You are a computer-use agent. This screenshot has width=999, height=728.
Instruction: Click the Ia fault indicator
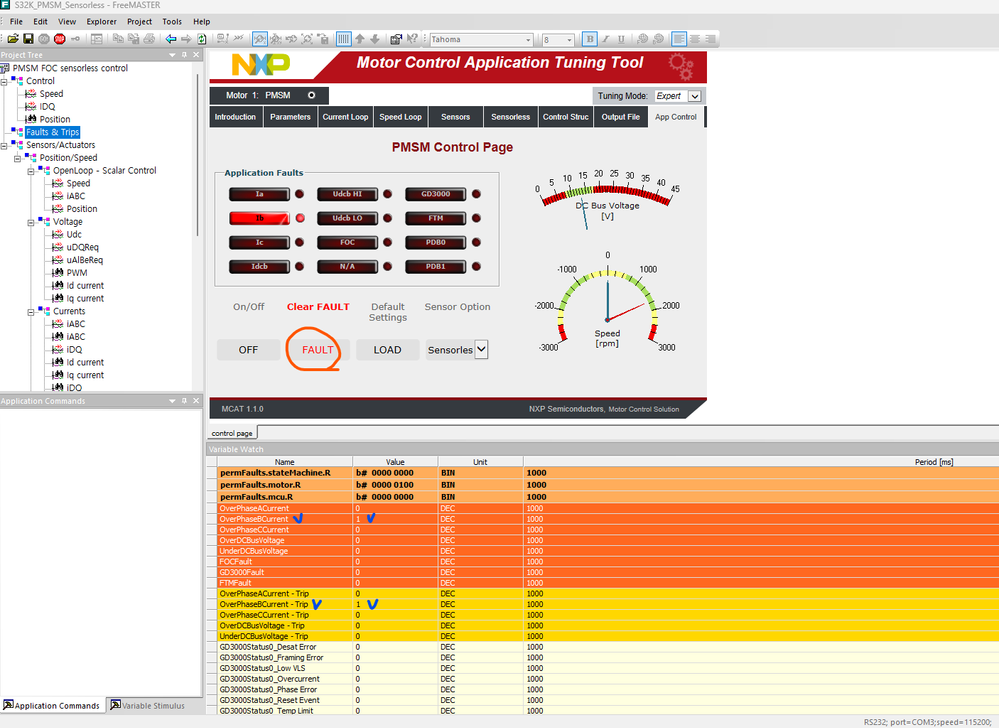coord(259,194)
